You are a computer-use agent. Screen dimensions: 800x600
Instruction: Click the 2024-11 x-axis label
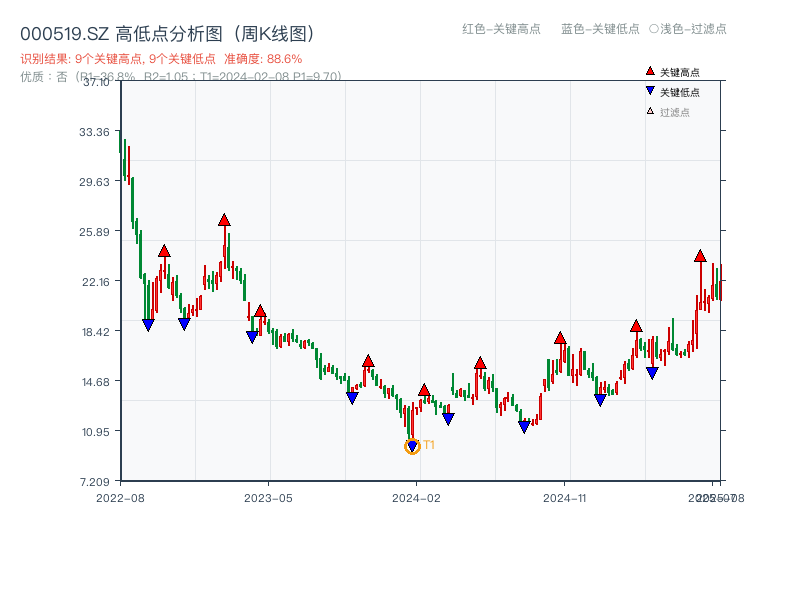[x=565, y=498]
